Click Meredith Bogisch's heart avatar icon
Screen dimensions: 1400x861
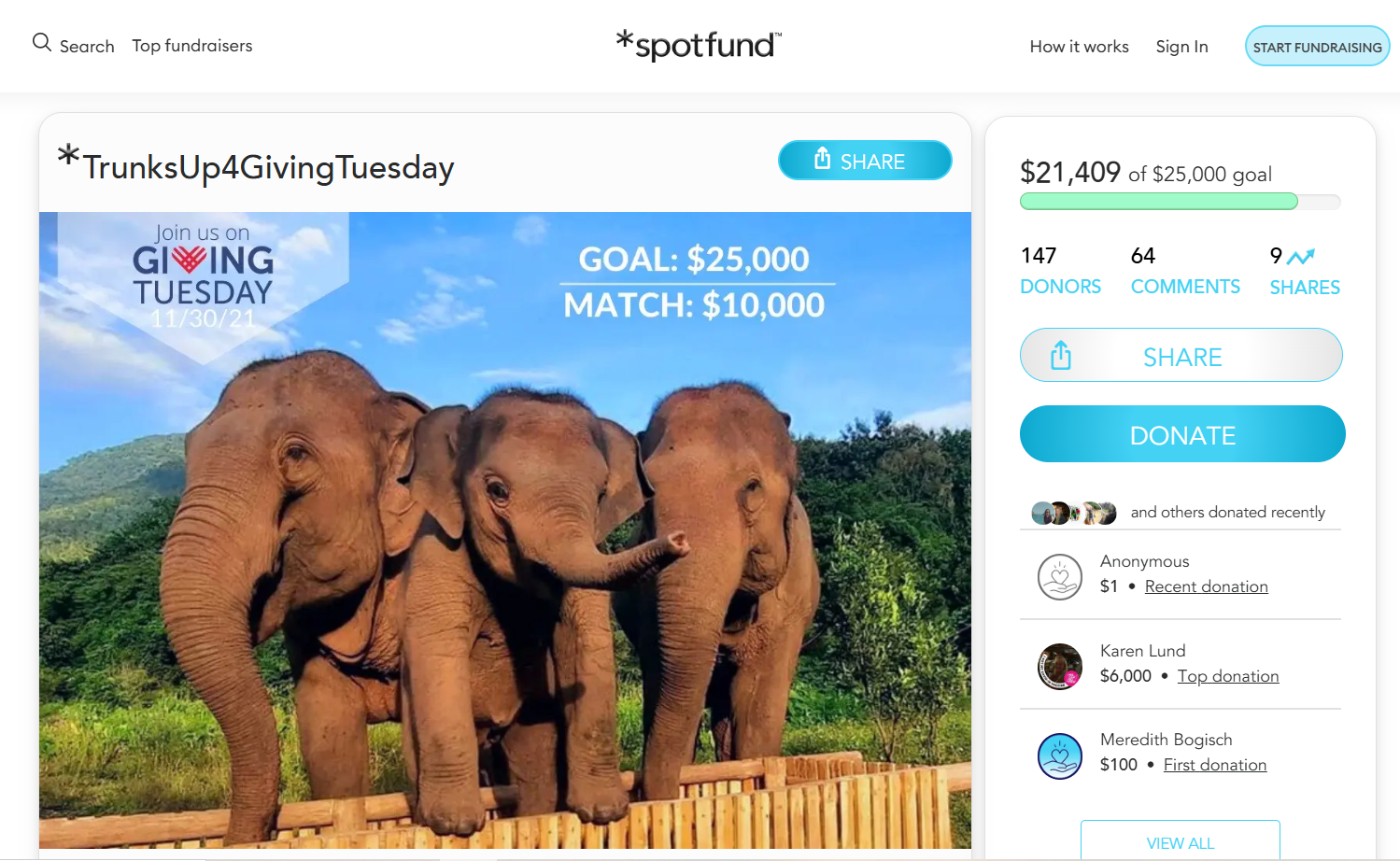pyautogui.click(x=1059, y=755)
